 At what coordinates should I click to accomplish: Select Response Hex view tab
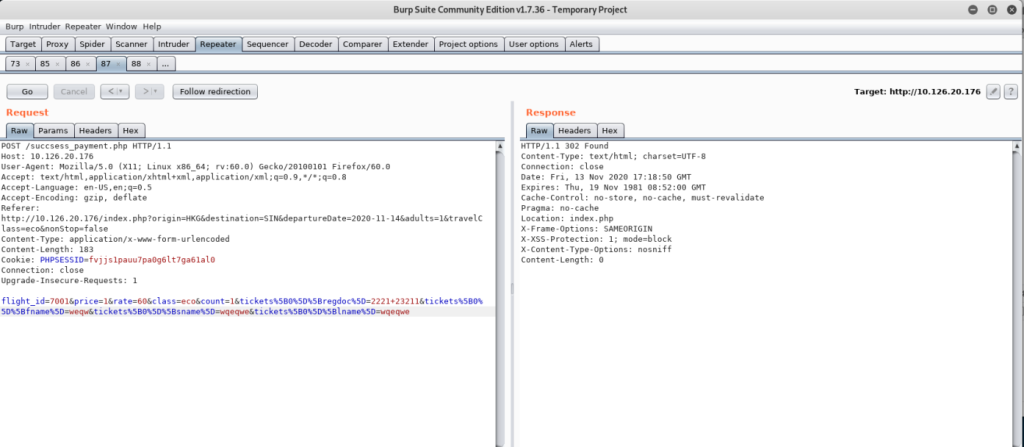[x=610, y=131]
